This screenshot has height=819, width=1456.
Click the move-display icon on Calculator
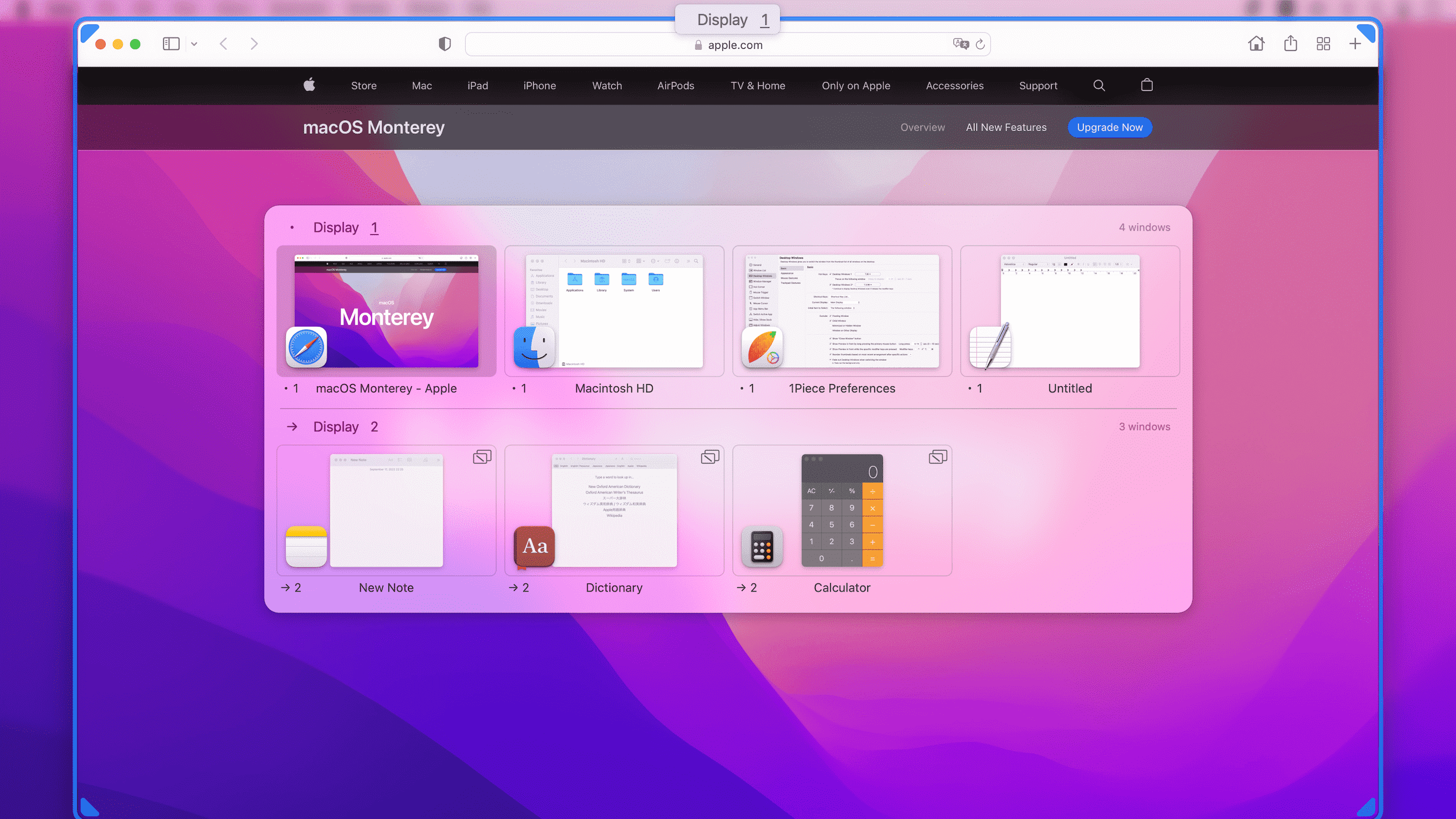(x=938, y=457)
